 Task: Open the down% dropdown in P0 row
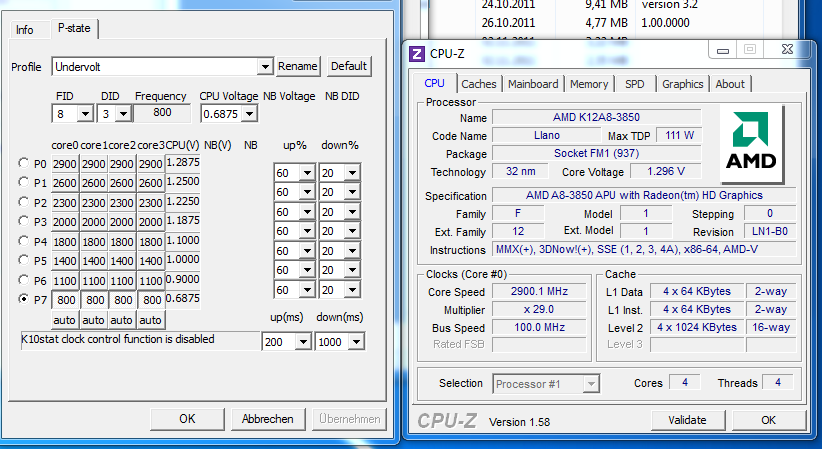(352, 173)
